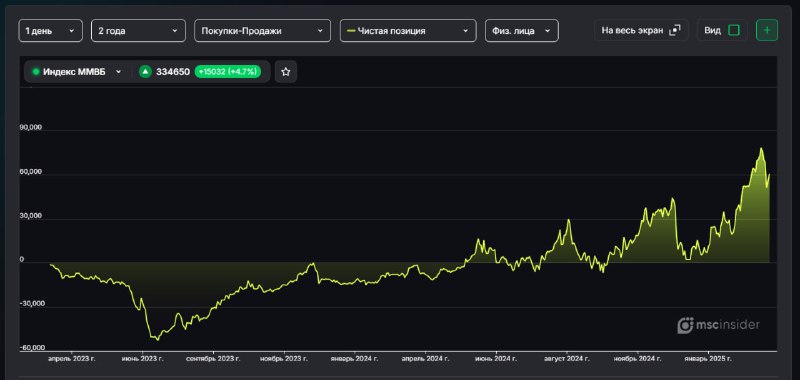Screen dimensions: 800x380
Task: Click the '30,000' y-axis label
Action: [x=31, y=216]
